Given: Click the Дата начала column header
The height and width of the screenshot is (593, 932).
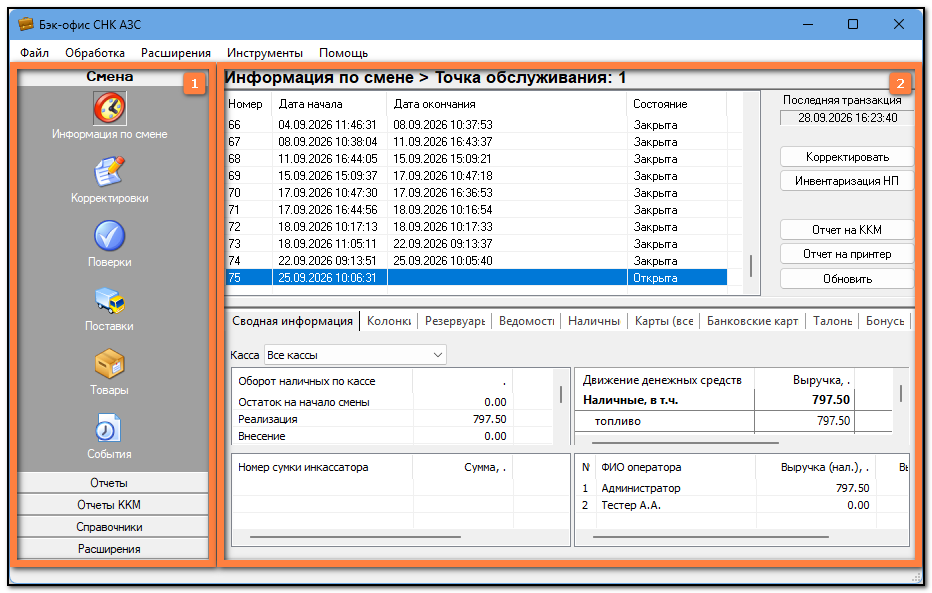Looking at the screenshot, I should [329, 104].
